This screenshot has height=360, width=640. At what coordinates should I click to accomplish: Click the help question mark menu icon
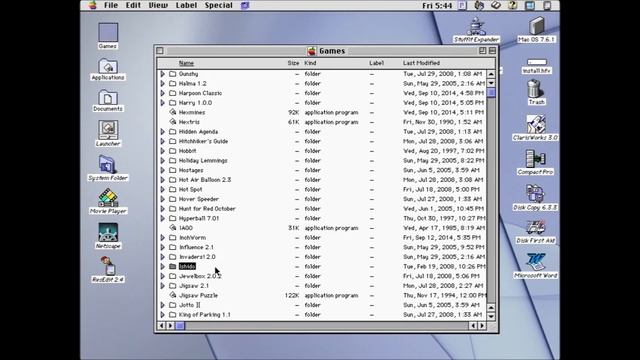coord(513,5)
